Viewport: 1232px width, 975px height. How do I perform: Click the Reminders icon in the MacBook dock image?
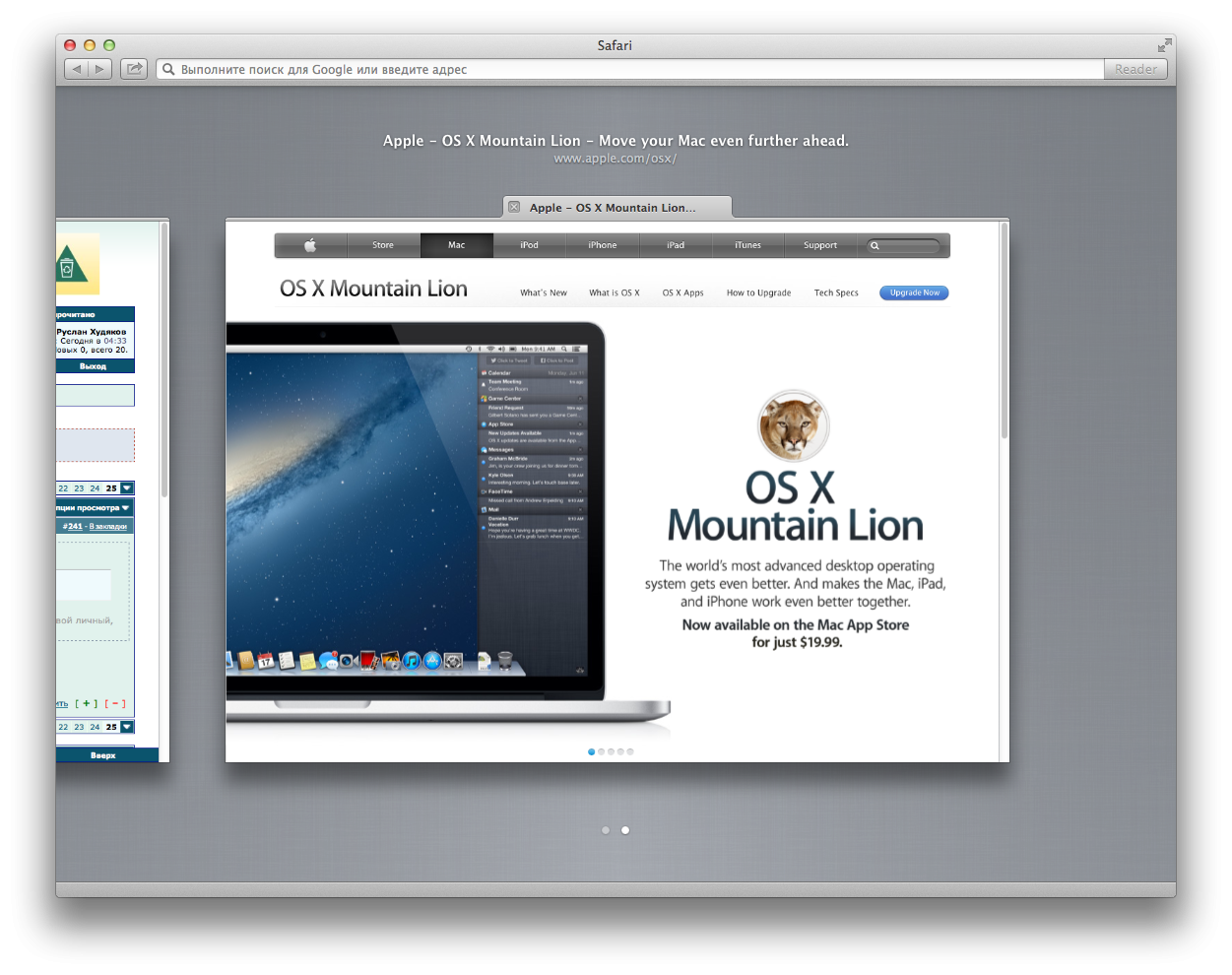click(287, 661)
